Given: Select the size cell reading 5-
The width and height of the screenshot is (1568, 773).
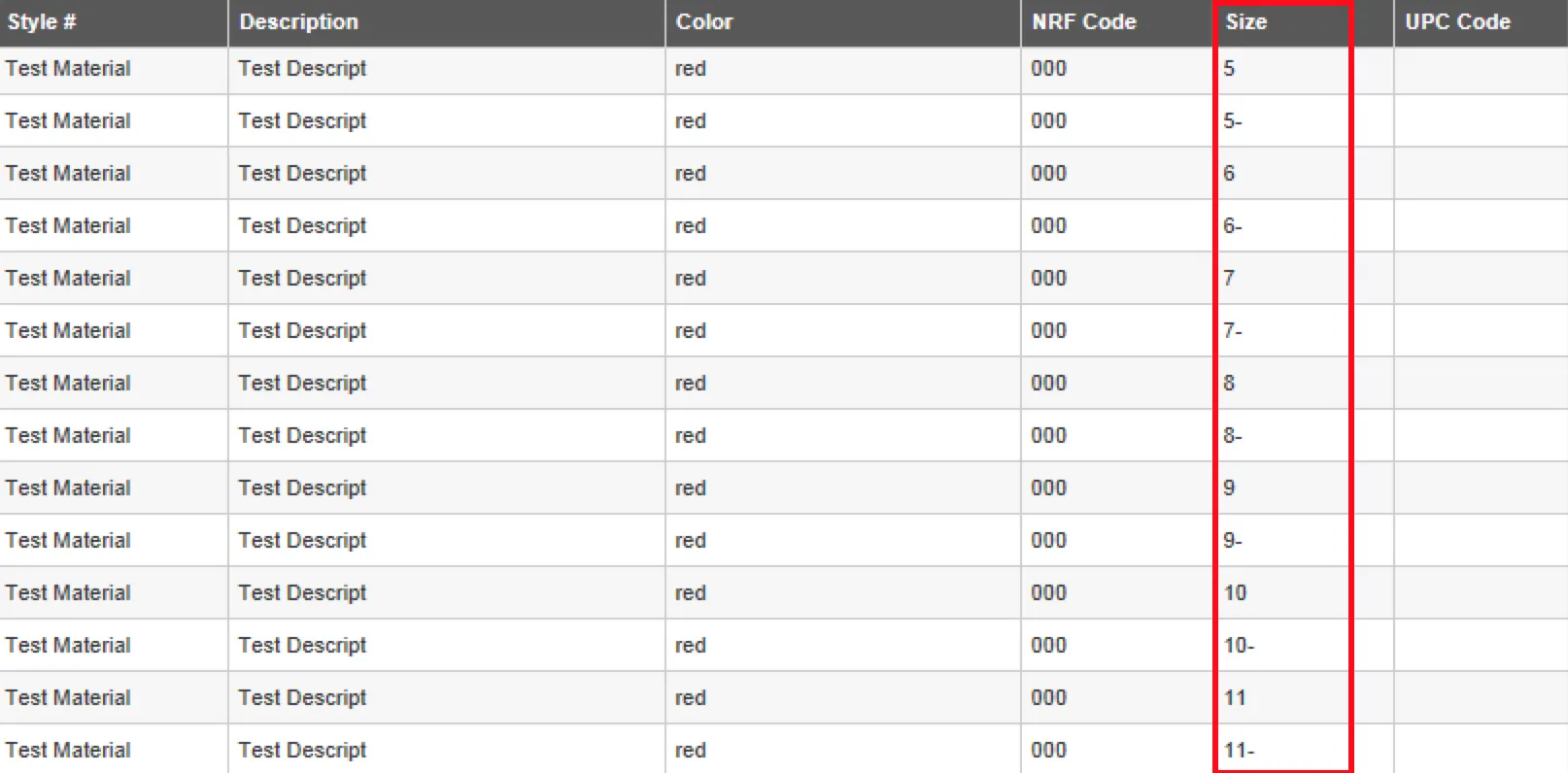Looking at the screenshot, I should click(x=1233, y=121).
